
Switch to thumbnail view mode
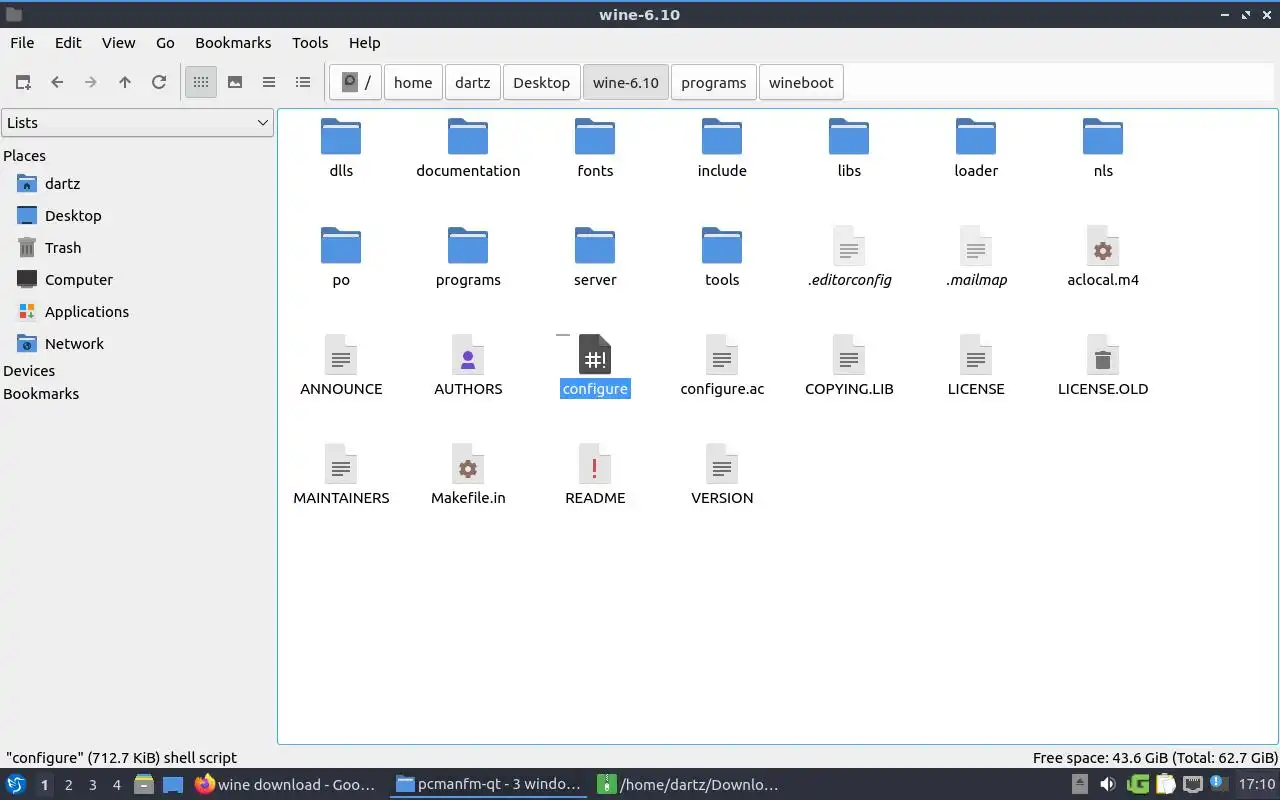point(235,83)
